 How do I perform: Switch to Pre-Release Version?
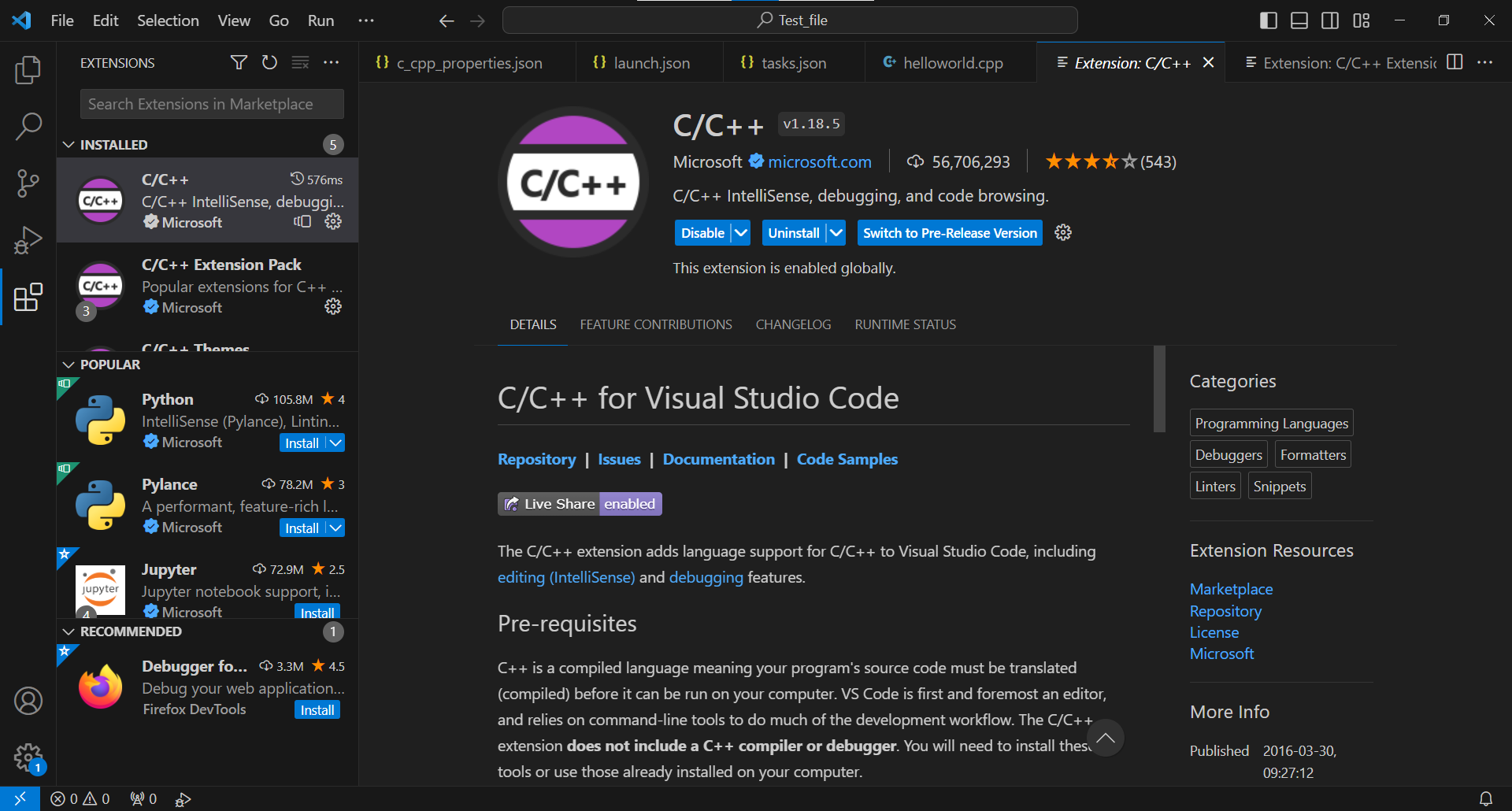tap(950, 233)
